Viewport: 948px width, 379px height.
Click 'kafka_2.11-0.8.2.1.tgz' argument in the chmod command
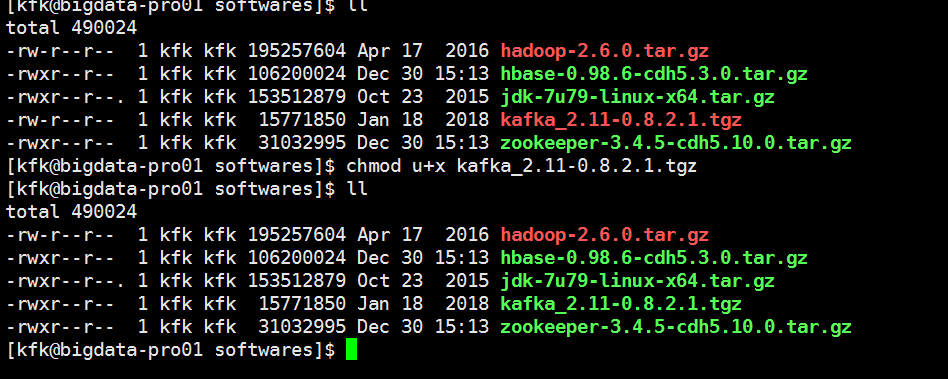pos(577,166)
